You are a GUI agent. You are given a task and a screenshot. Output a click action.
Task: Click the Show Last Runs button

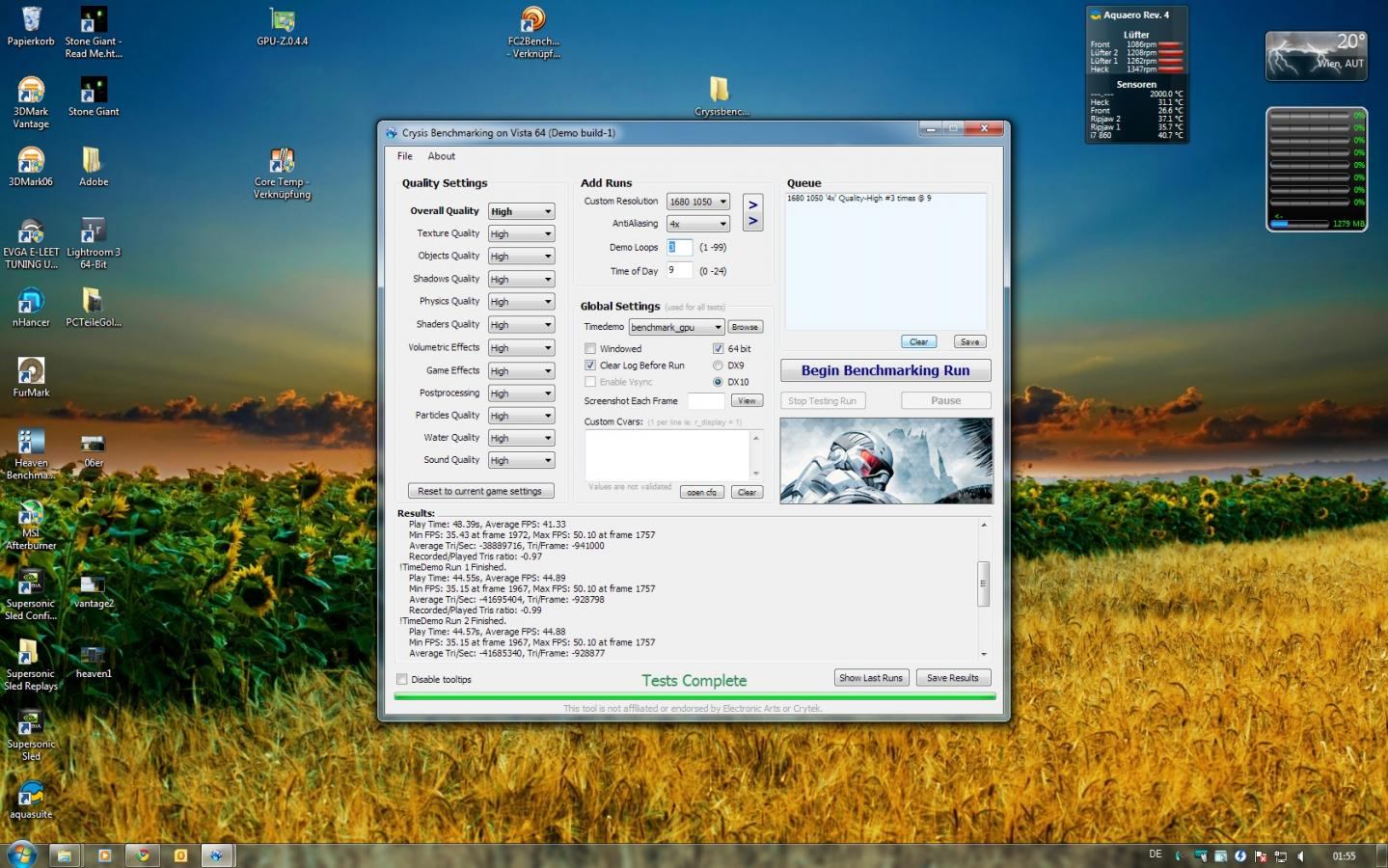(871, 678)
